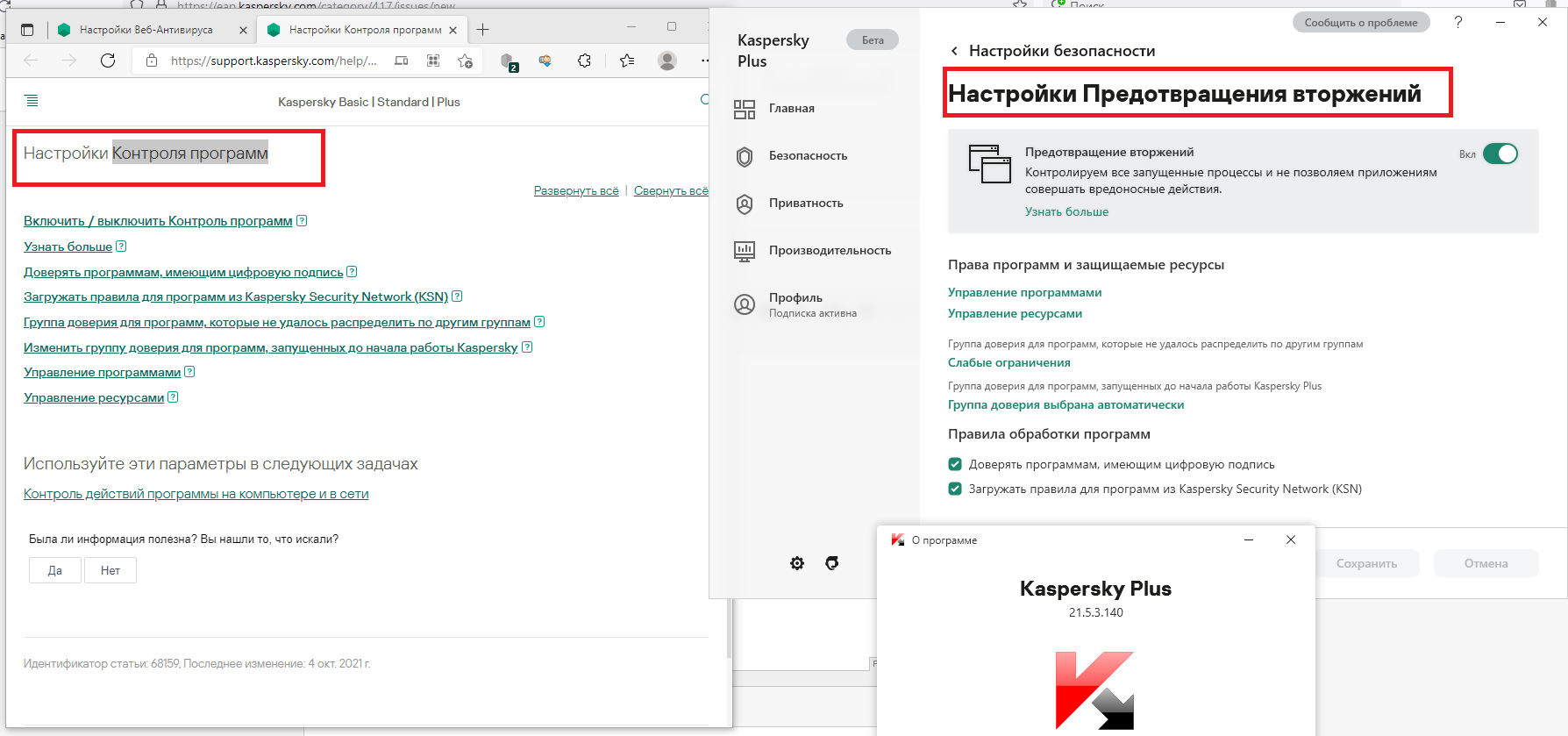The width and height of the screenshot is (1568, 736).
Task: Click Группа доверия выбрана автоматически
Action: [x=1066, y=404]
